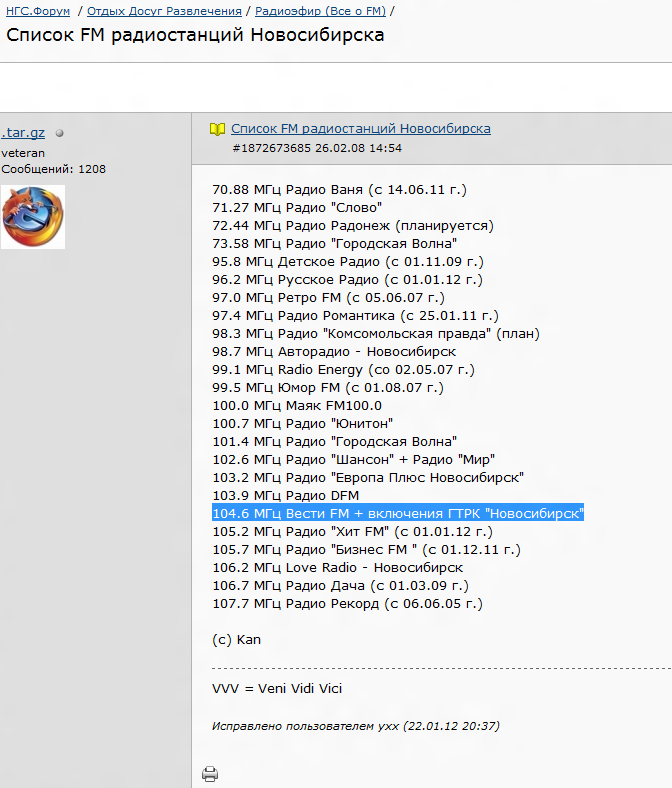Open the .tar.gz user profile link
The width and height of the screenshot is (672, 788).
(x=23, y=133)
